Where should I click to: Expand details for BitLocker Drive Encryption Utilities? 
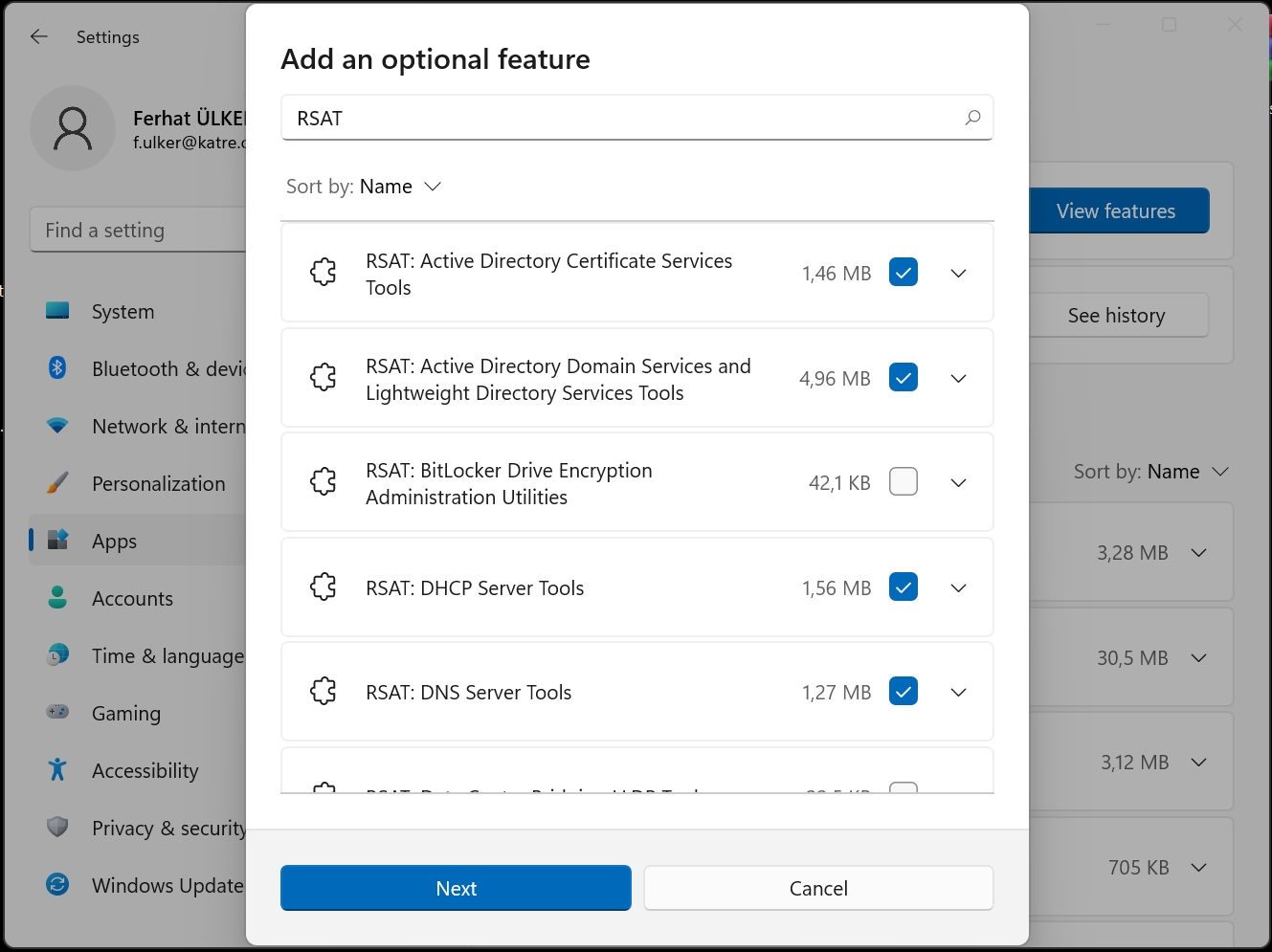(x=958, y=483)
